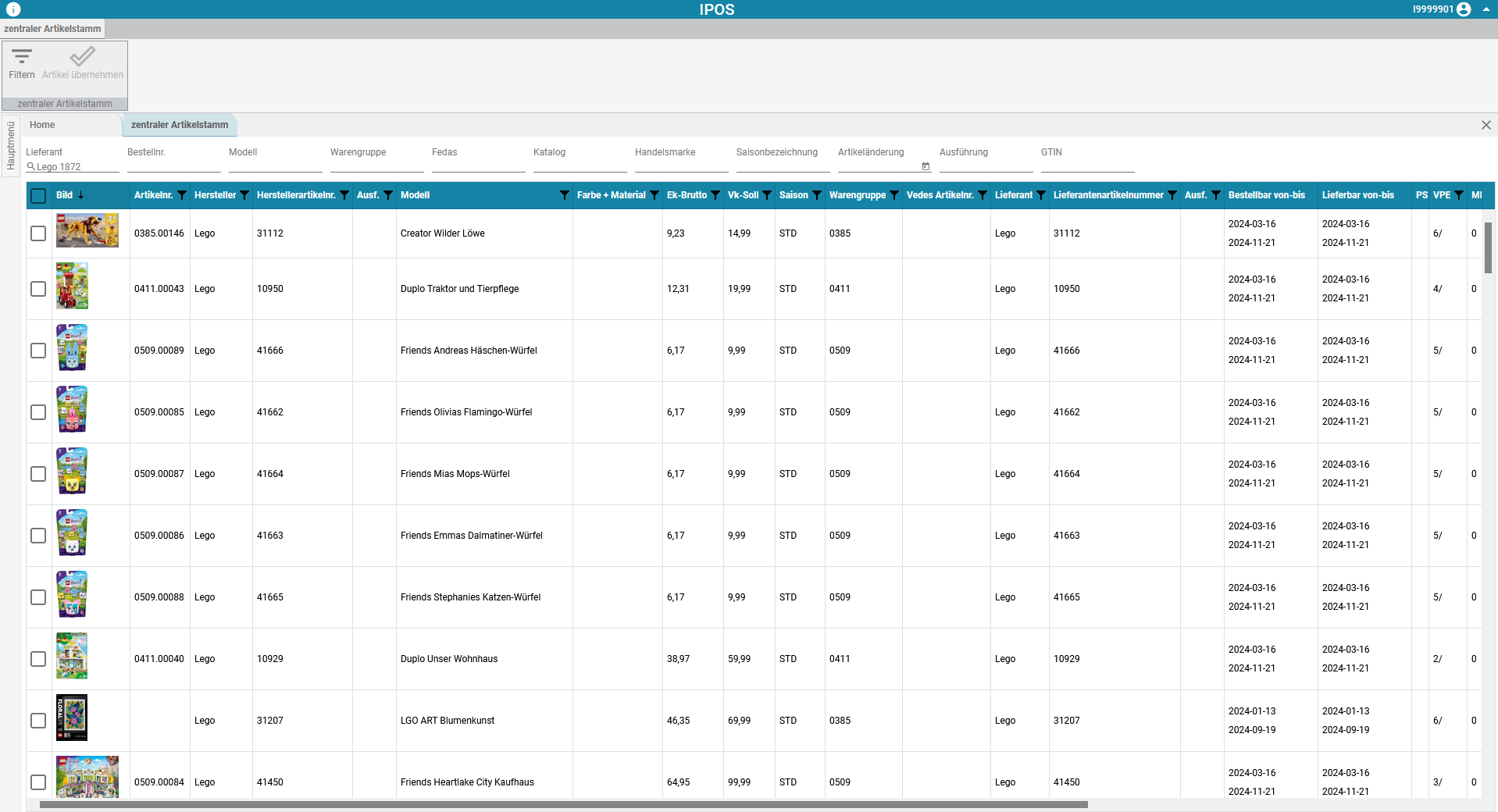Viewport: 1498px width, 812px height.
Task: Close the zentraler Artikelstamm view with the X
Action: [x=1486, y=125]
